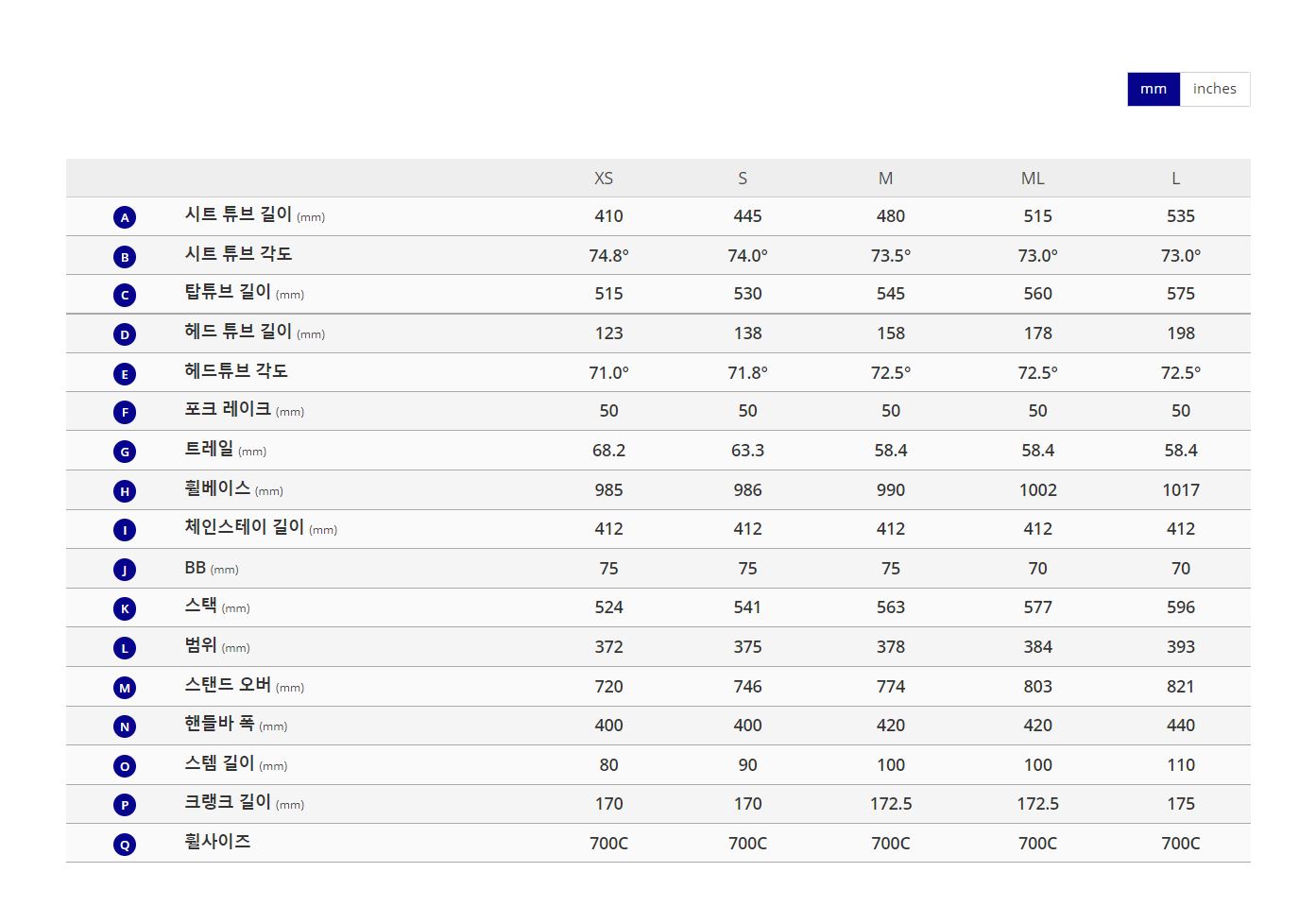
Task: Click the F marker for fork rake
Action: pyautogui.click(x=125, y=413)
